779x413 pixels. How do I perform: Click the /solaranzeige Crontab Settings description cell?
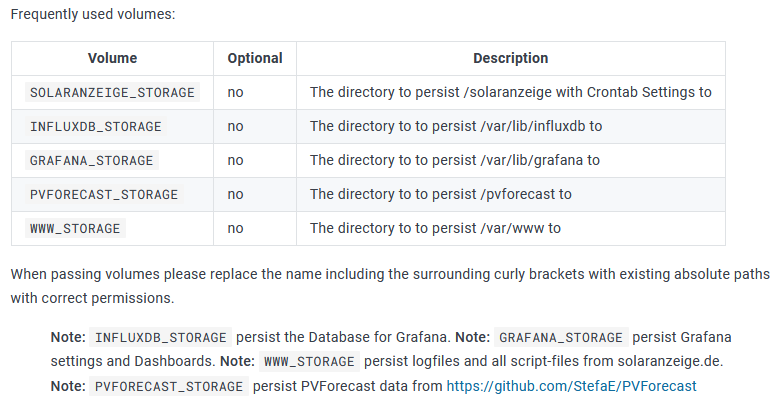pyautogui.click(x=510, y=92)
